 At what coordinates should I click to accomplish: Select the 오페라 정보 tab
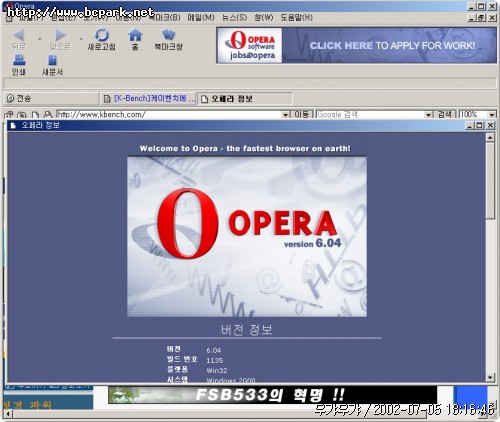pos(245,99)
